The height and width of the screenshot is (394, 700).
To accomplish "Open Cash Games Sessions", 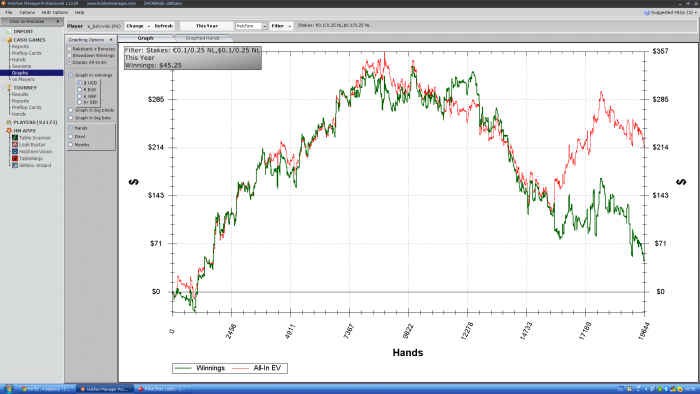I will (21, 66).
